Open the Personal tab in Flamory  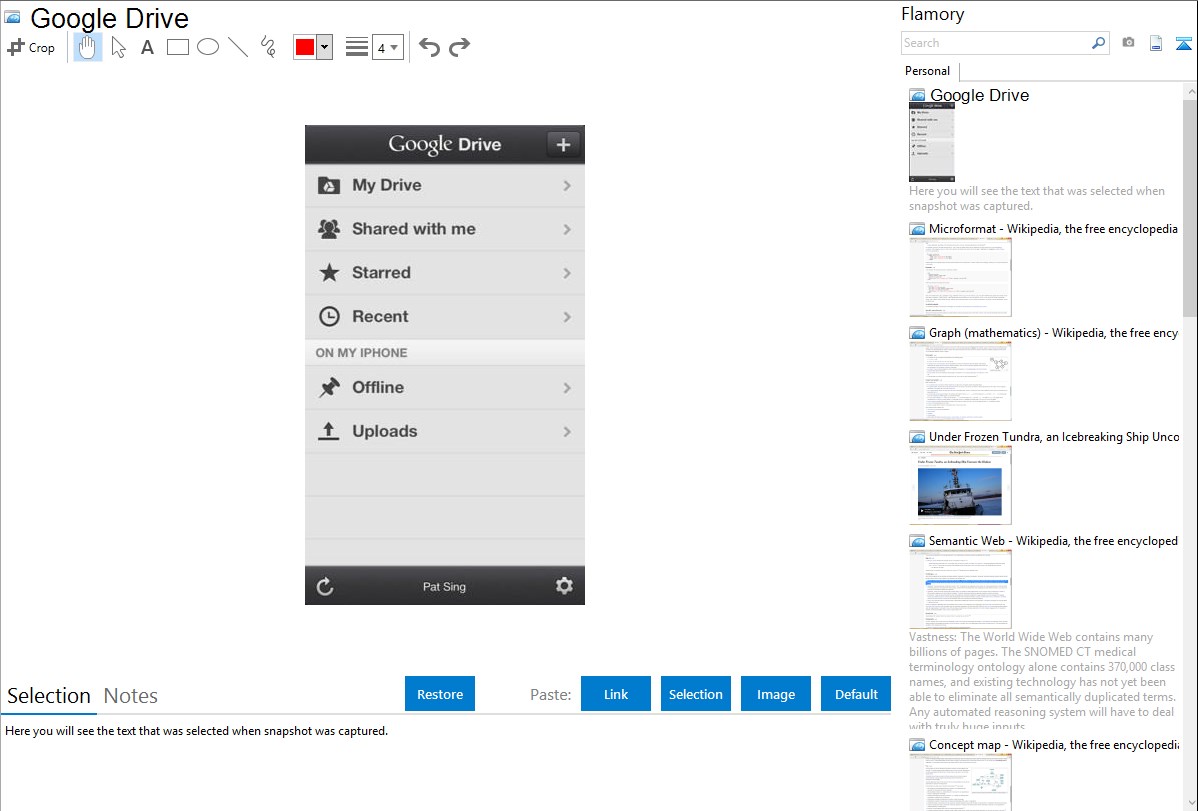click(928, 70)
